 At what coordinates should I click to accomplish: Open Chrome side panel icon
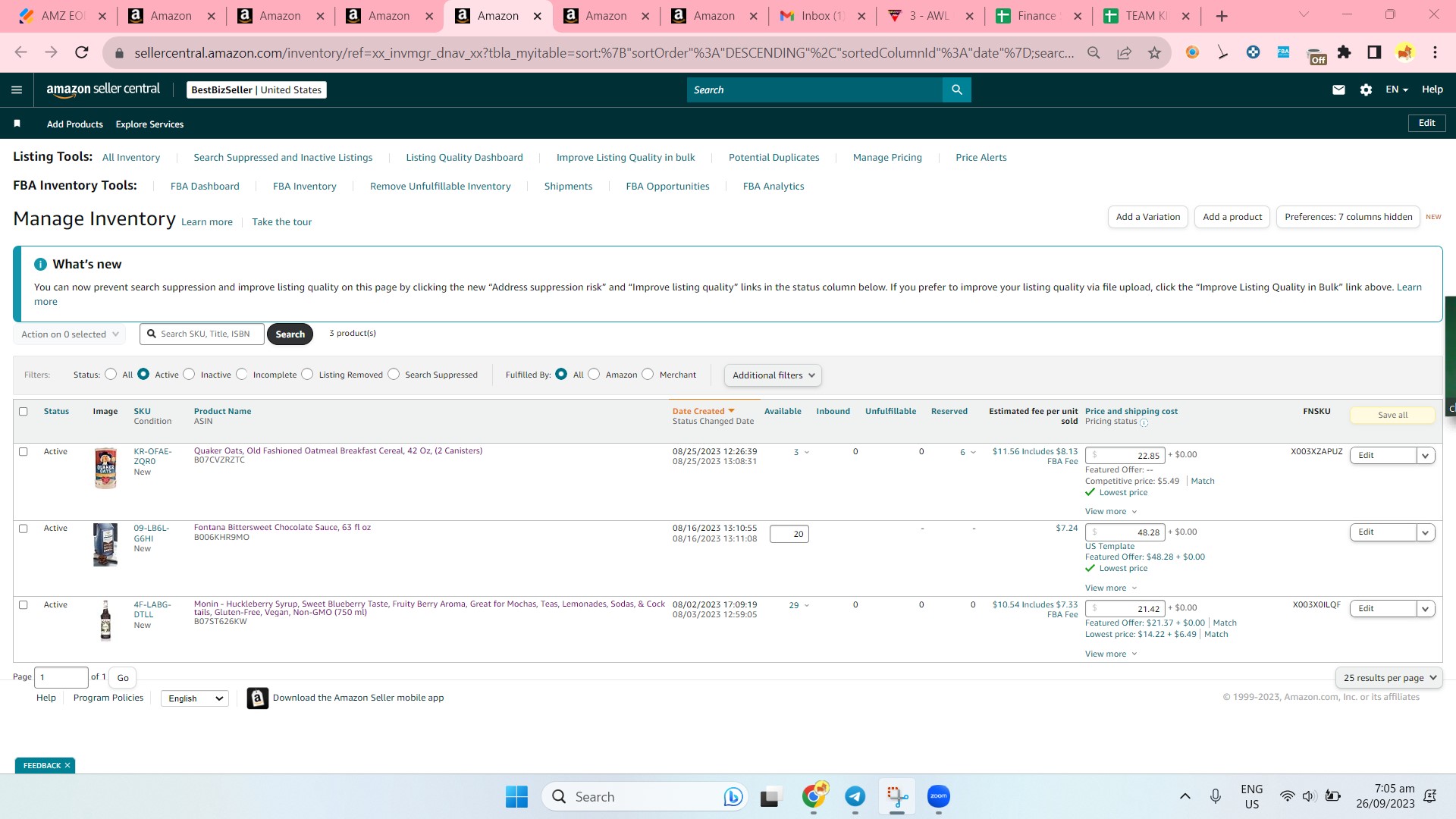(1374, 52)
